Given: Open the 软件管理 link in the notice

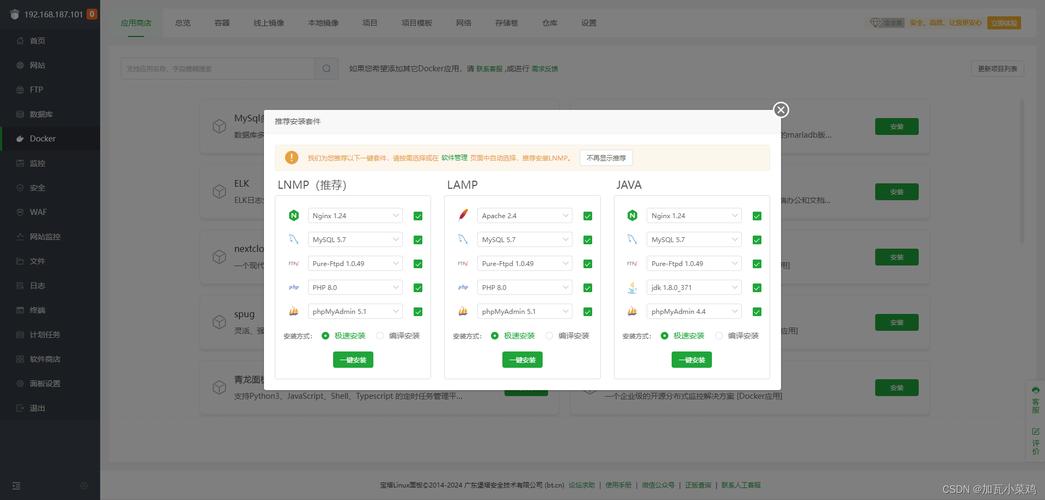Looking at the screenshot, I should coord(455,158).
